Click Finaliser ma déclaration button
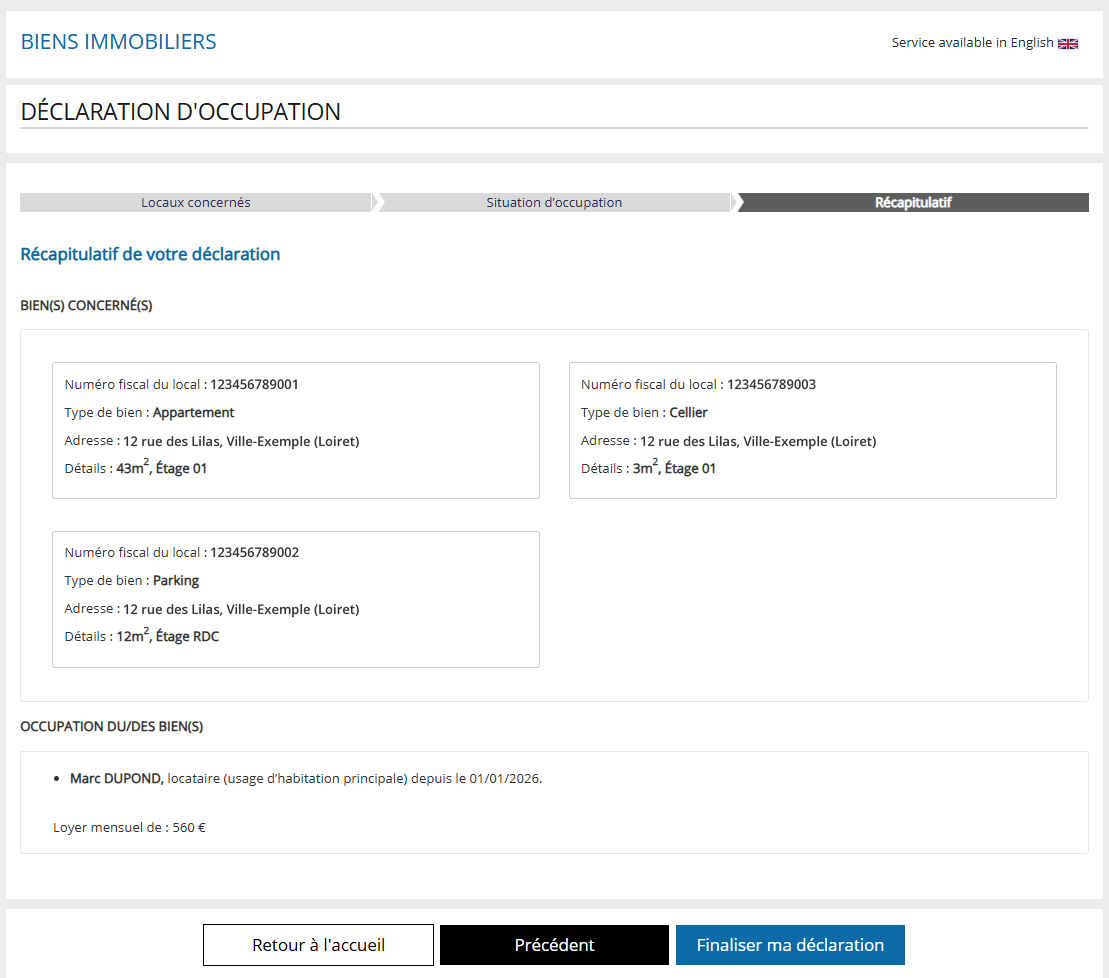 coord(790,945)
